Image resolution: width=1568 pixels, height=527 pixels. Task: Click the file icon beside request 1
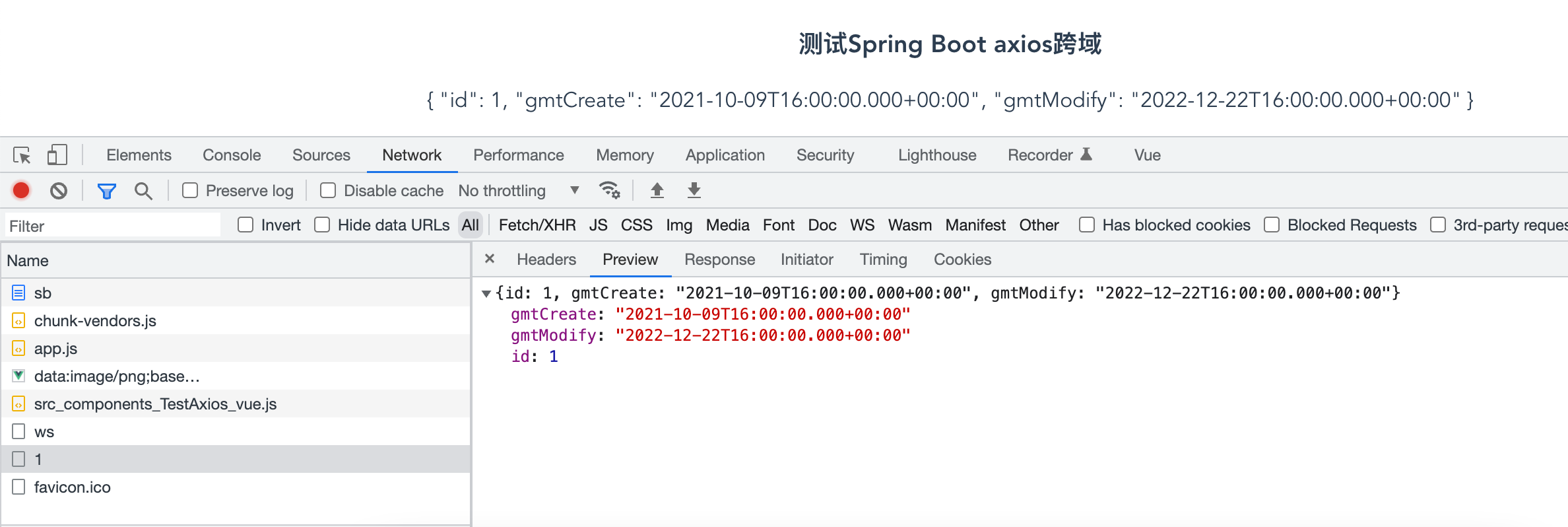(18, 459)
